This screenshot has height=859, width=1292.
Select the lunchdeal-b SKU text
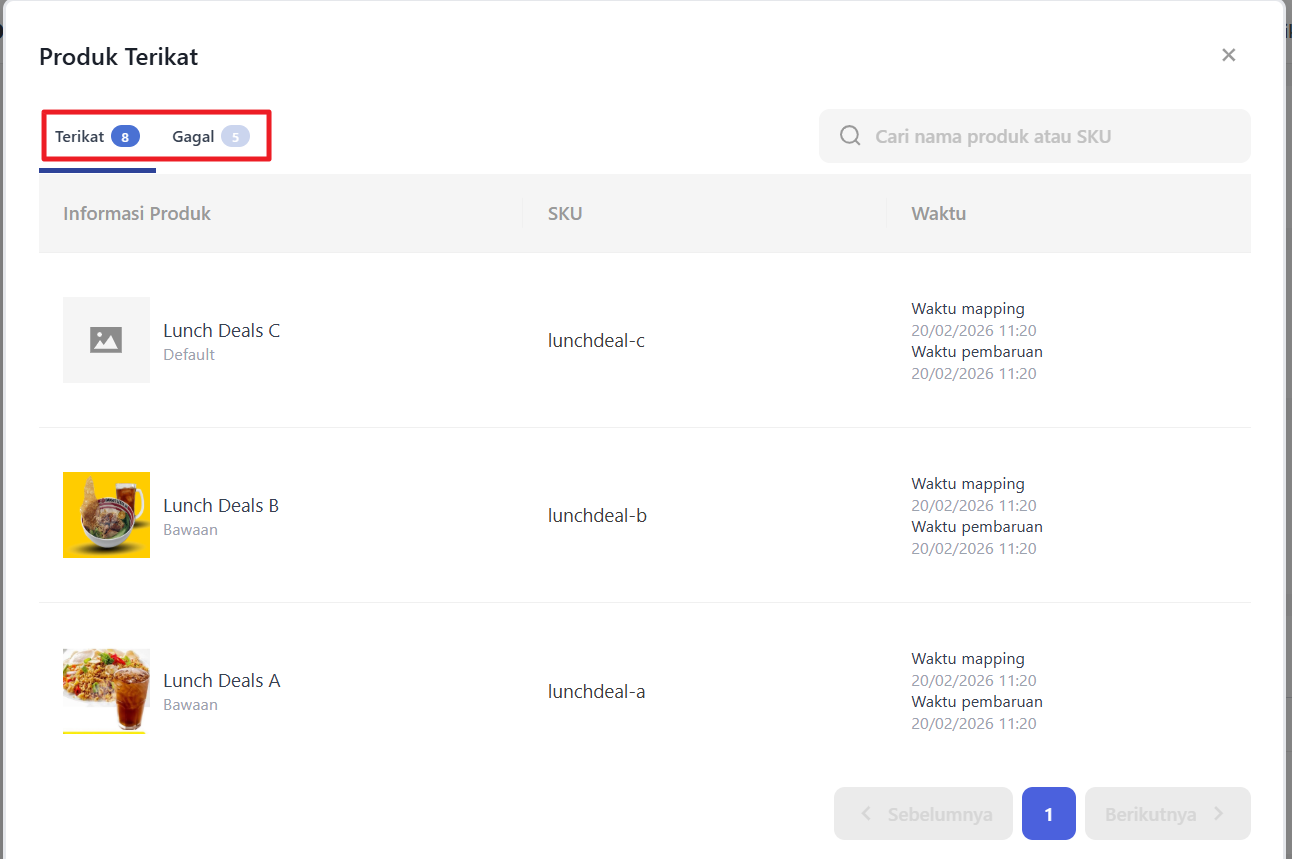597,516
